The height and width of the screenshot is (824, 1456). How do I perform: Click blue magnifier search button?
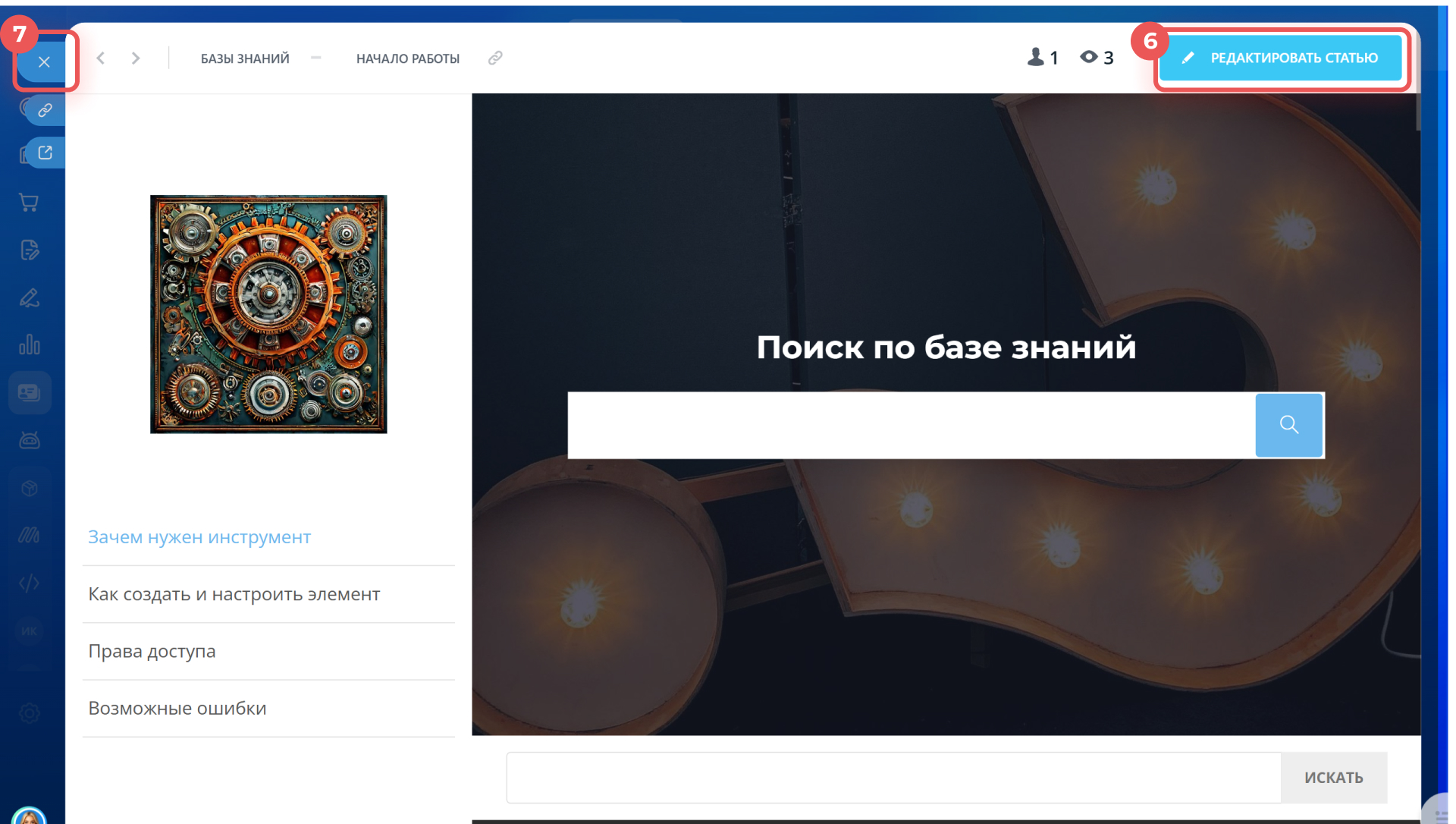click(1288, 425)
